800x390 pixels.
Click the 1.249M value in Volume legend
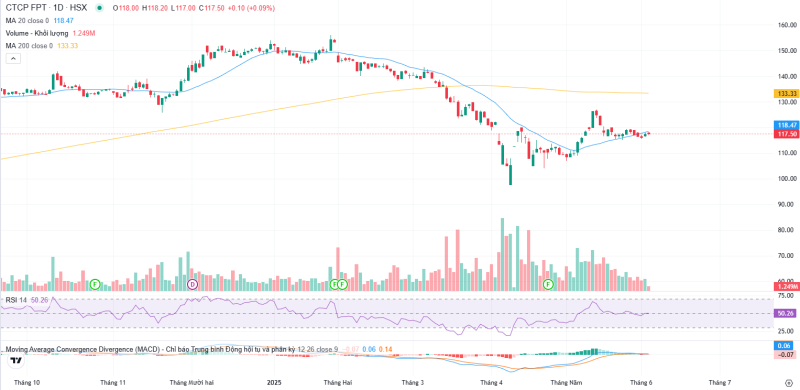click(x=84, y=33)
